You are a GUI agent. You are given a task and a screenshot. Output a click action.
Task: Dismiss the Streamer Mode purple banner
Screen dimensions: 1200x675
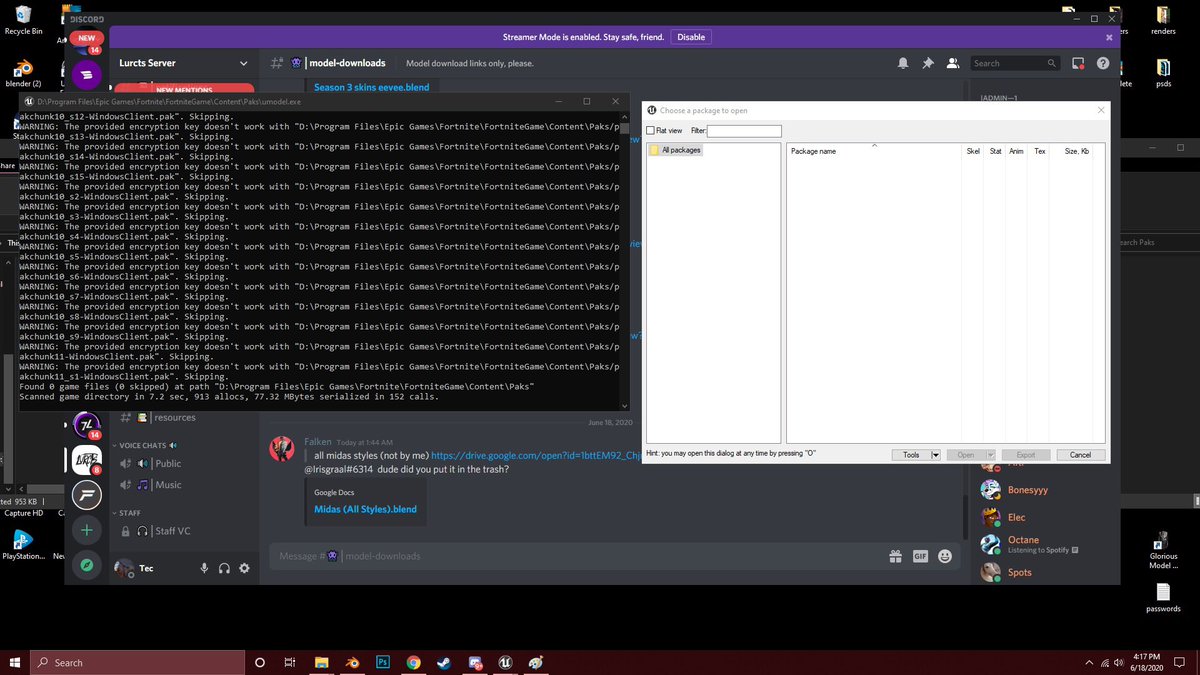tap(1109, 37)
